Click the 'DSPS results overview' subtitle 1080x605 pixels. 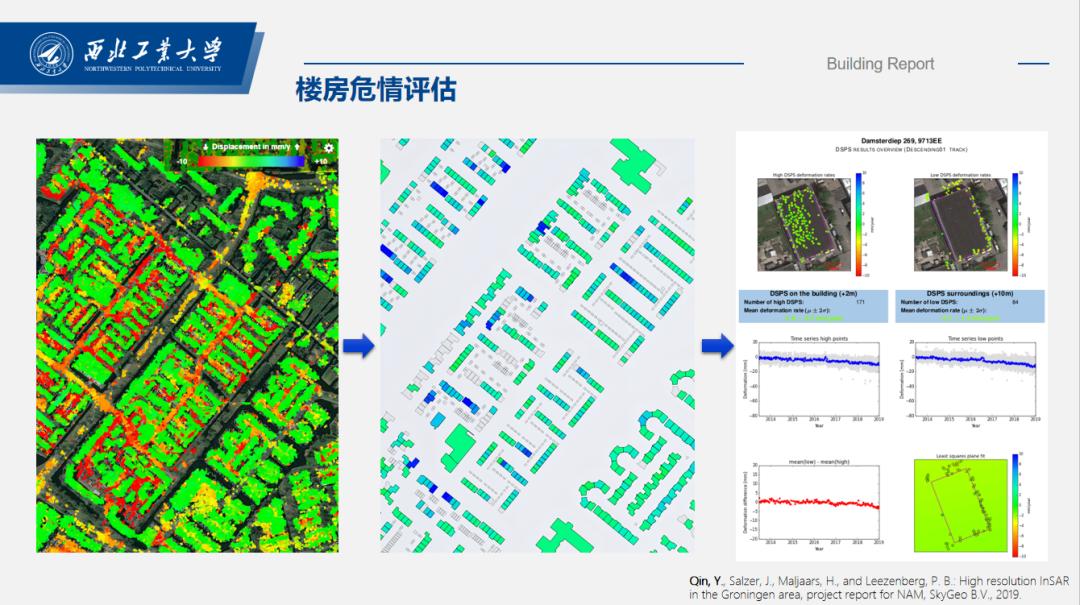tap(901, 150)
